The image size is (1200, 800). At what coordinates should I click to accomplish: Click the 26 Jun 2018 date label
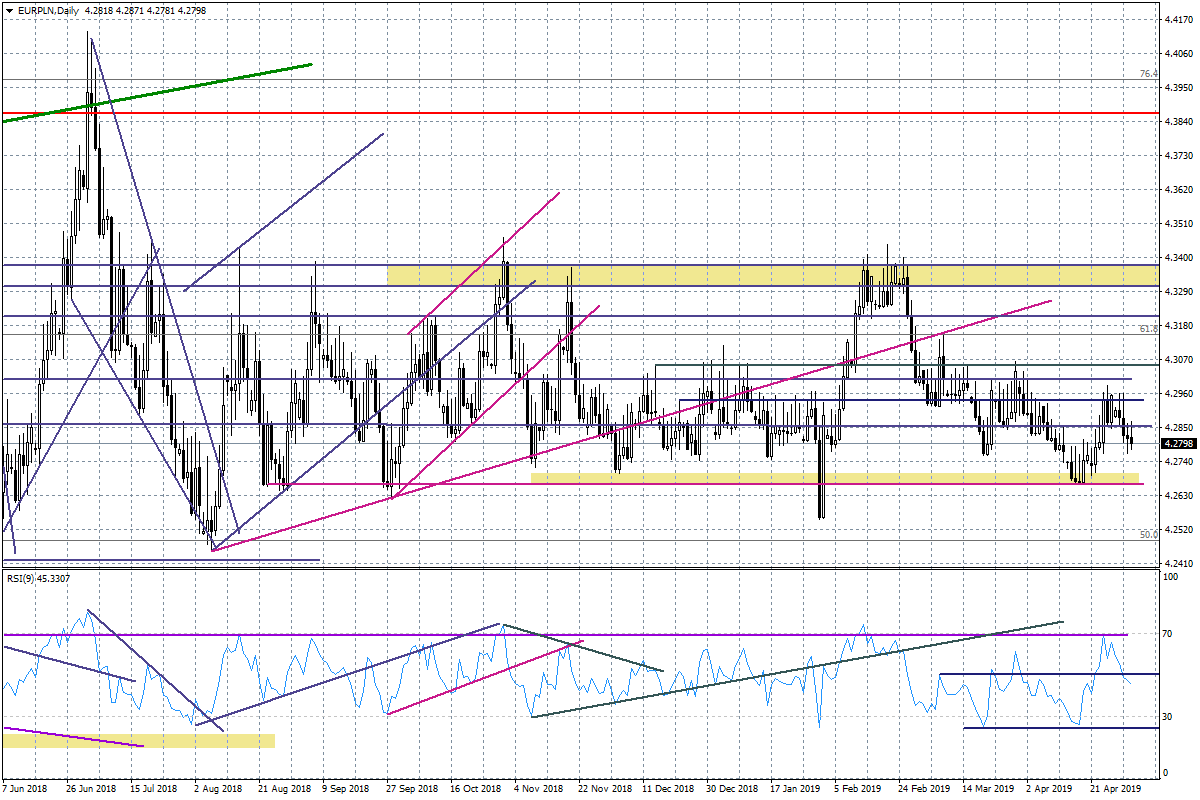(x=89, y=788)
